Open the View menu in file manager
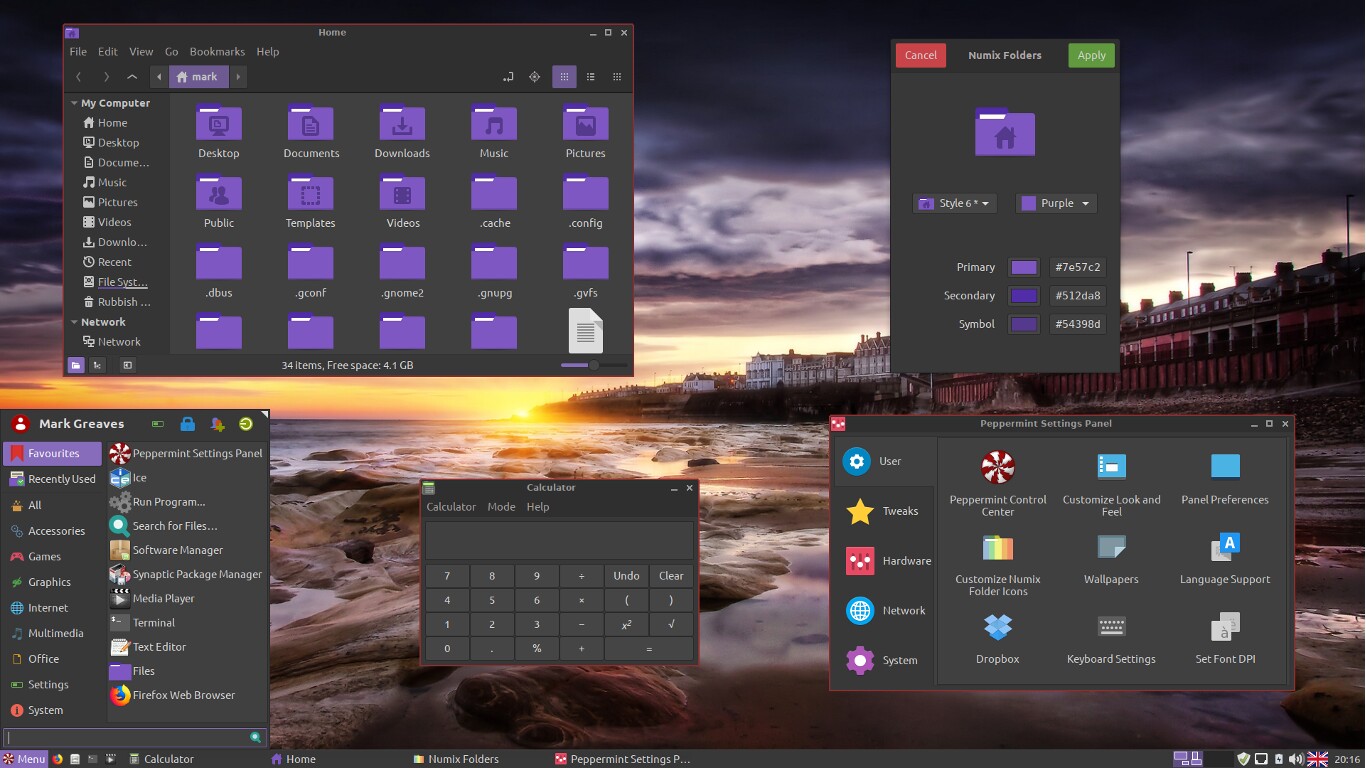The height and width of the screenshot is (768, 1366). 141,52
